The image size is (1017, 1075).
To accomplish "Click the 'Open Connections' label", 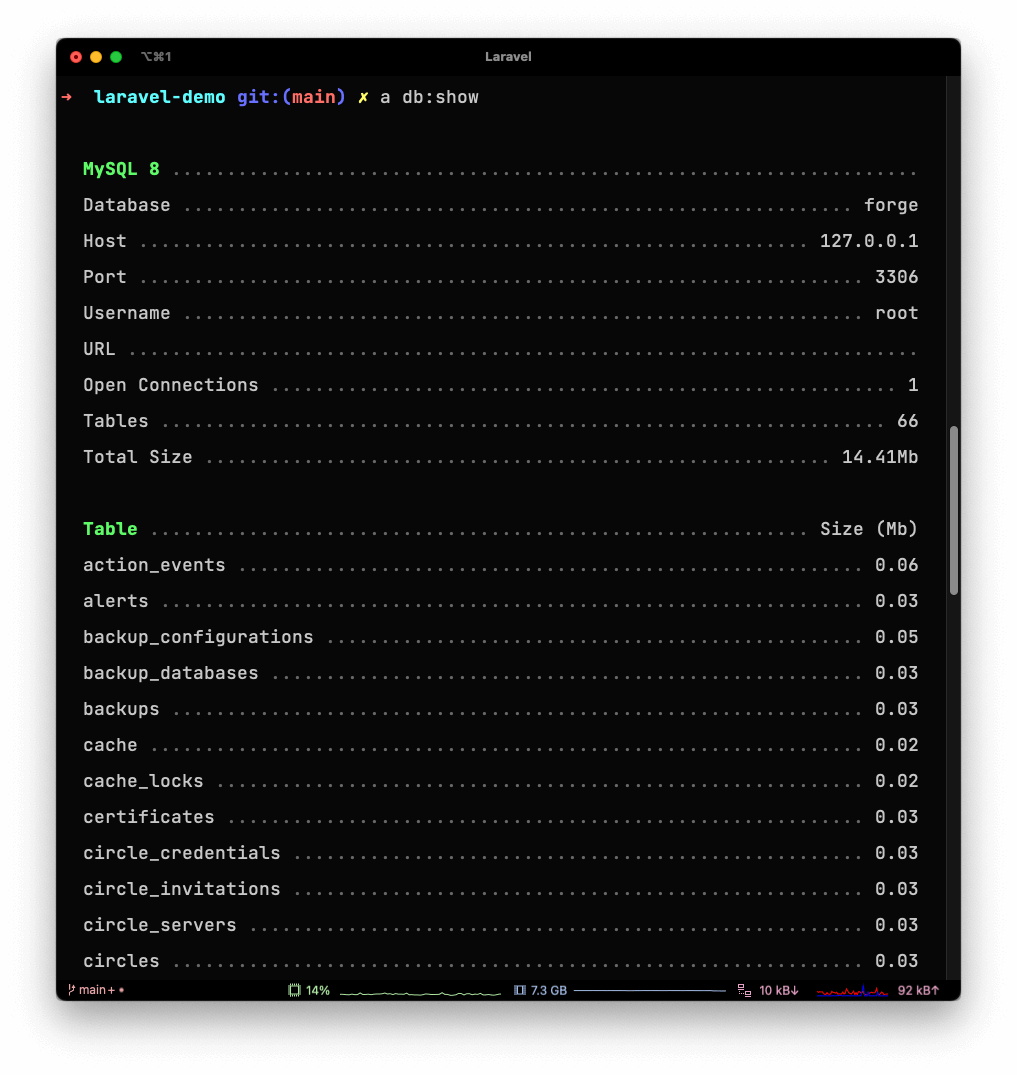I will (x=171, y=385).
